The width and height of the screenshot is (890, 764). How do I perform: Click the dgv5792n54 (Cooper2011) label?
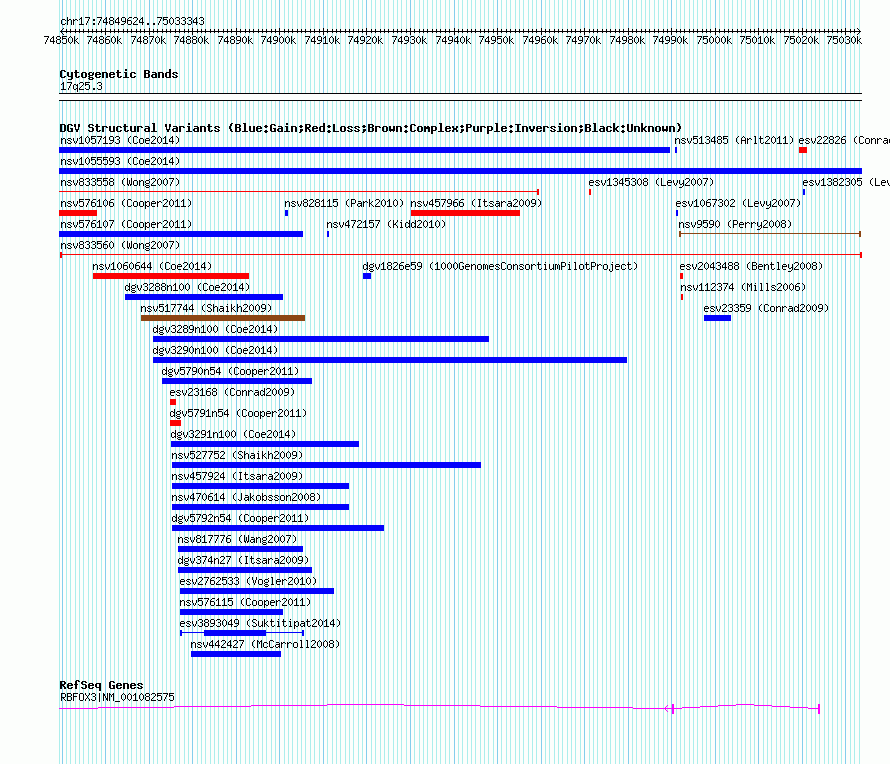(x=240, y=518)
